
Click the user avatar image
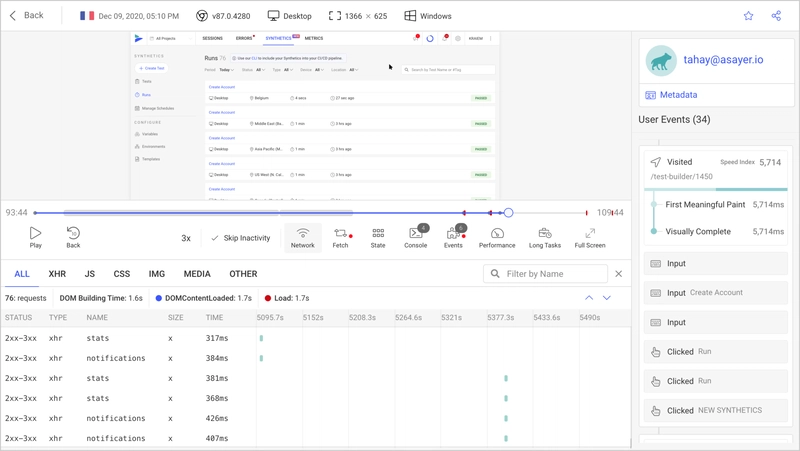[661, 61]
